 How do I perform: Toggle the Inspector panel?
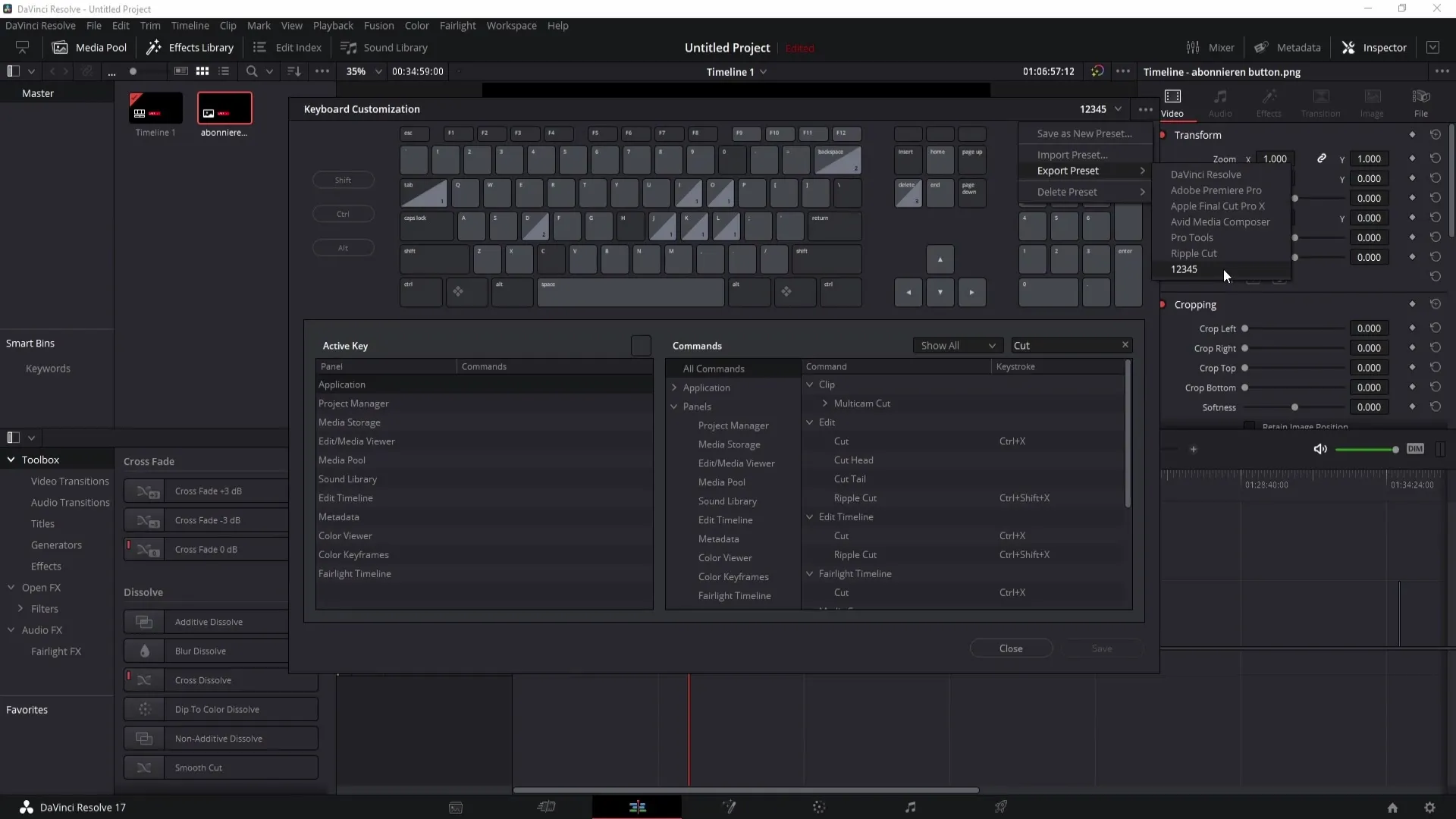1373,47
